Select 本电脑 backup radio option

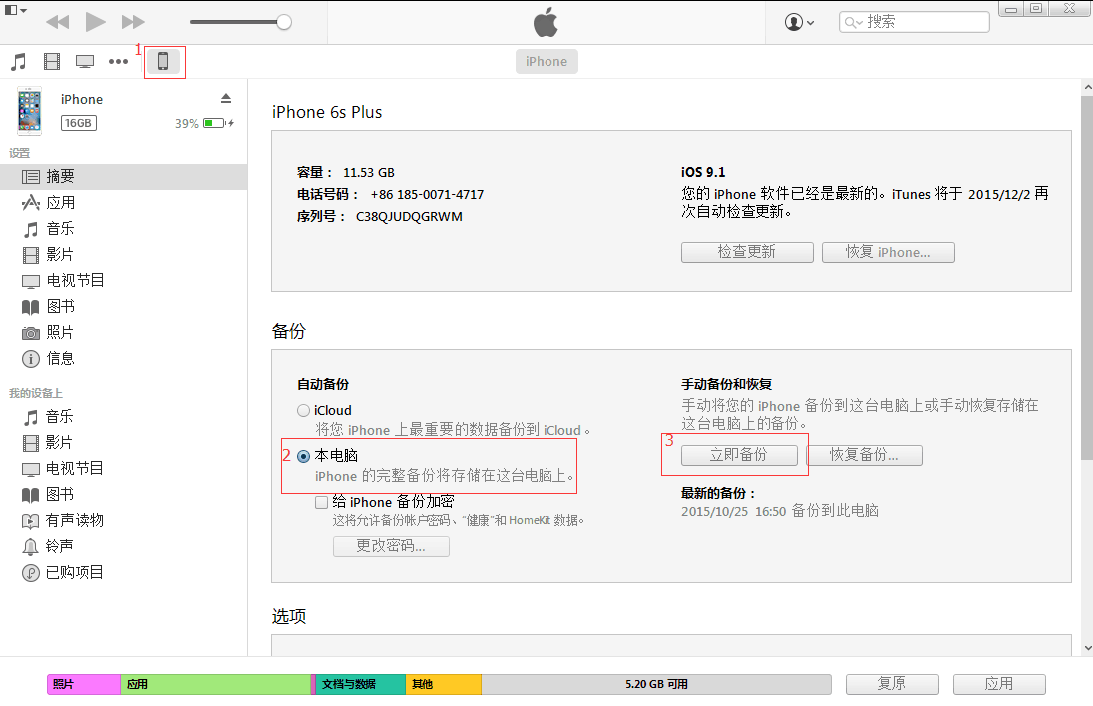(303, 456)
